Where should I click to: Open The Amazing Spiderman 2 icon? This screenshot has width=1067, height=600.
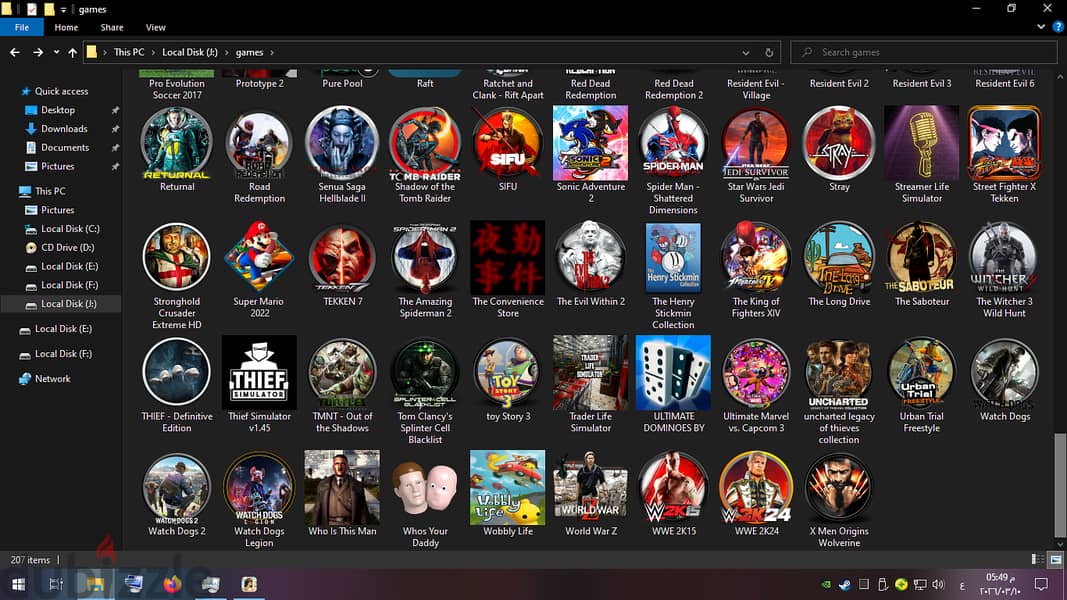[425, 258]
